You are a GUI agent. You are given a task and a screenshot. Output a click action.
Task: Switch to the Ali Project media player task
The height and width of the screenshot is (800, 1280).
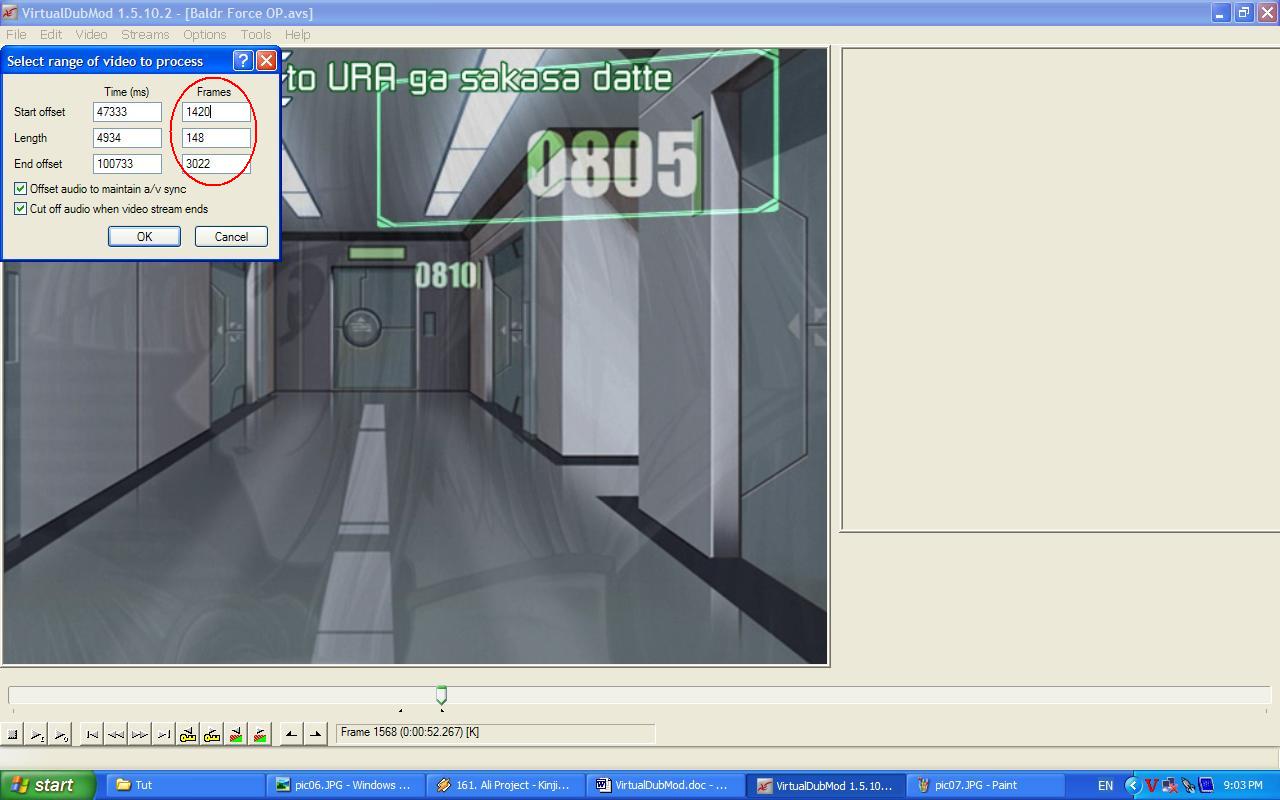click(x=504, y=785)
